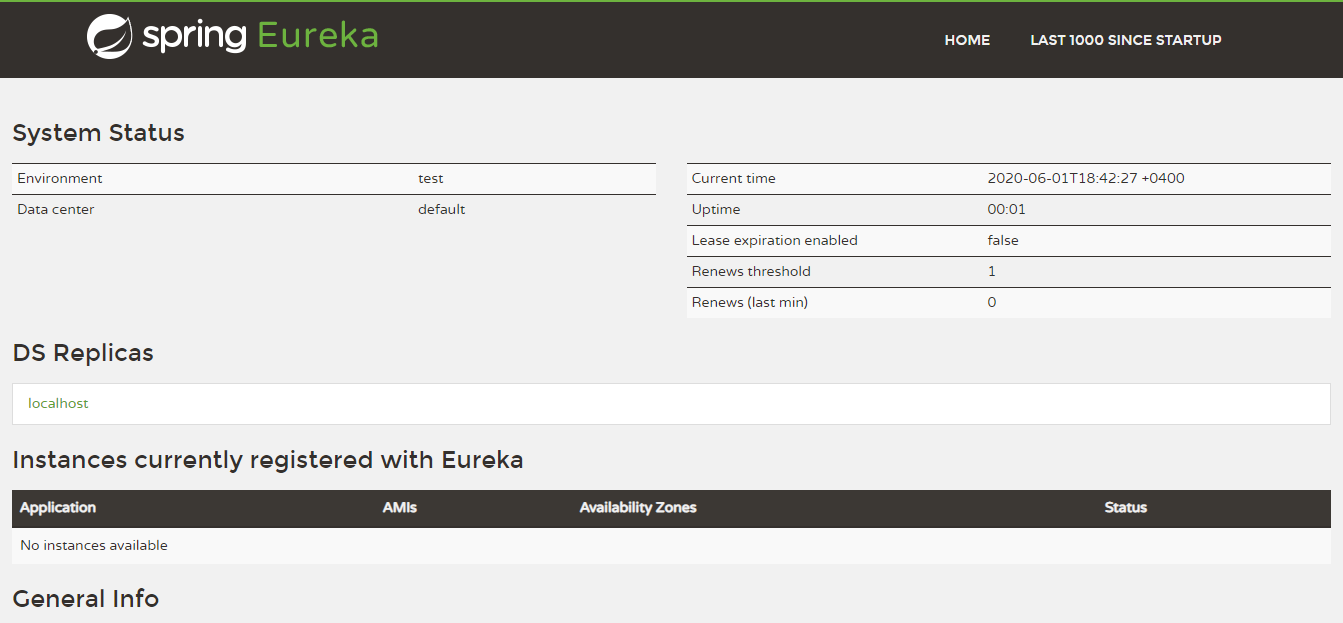Select the Data center label
Viewport: 1343px width, 623px height.
56,209
